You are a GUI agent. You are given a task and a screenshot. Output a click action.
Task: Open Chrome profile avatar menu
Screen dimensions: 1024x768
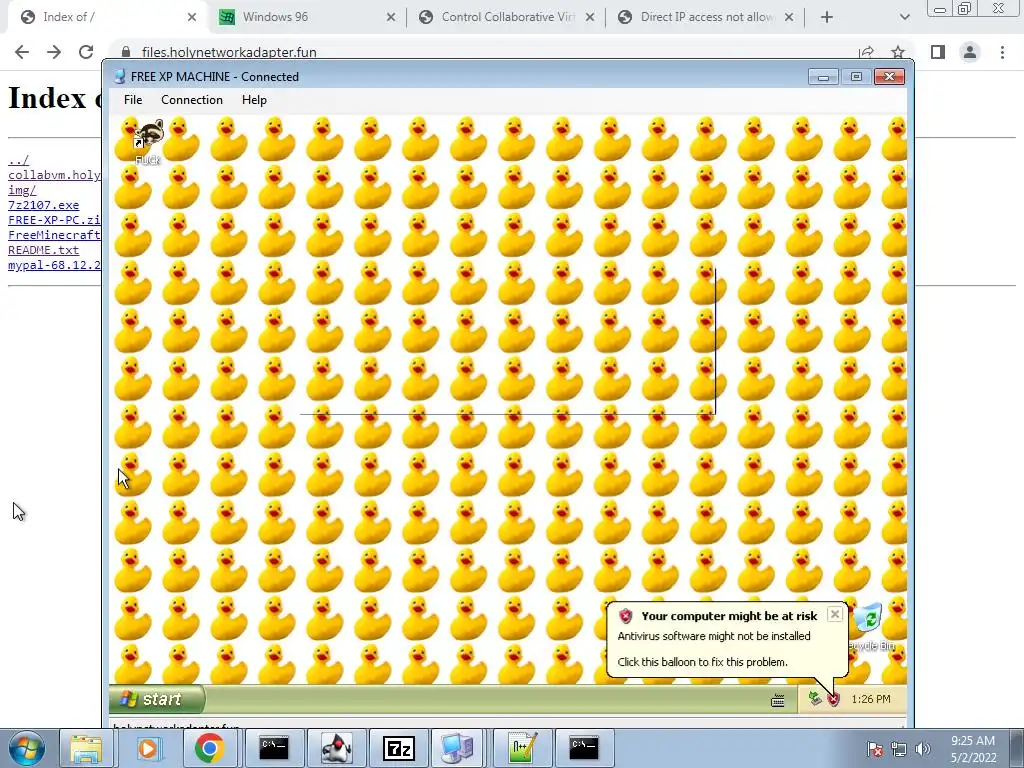pos(970,52)
